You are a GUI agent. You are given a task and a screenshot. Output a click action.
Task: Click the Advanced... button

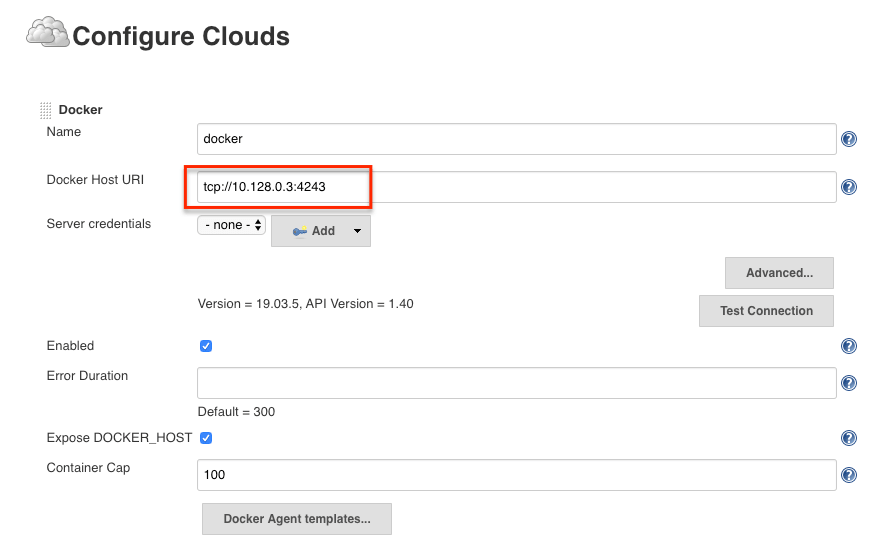pyautogui.click(x=778, y=273)
